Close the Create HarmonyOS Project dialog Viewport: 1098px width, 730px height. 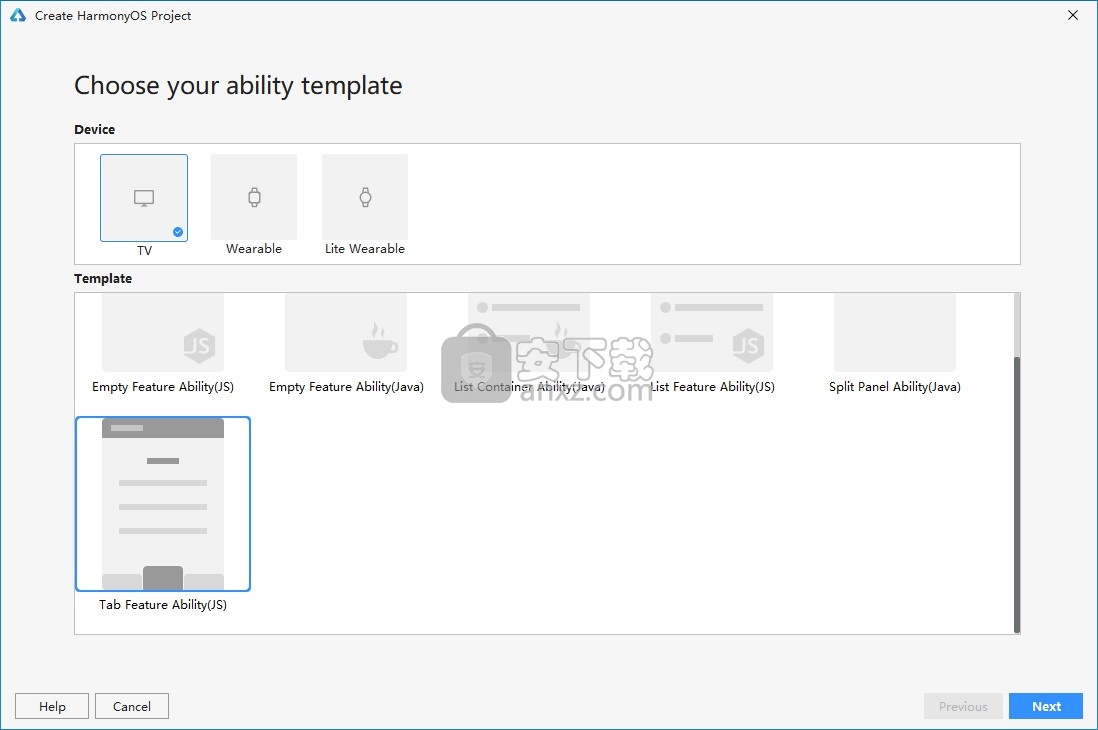1073,15
